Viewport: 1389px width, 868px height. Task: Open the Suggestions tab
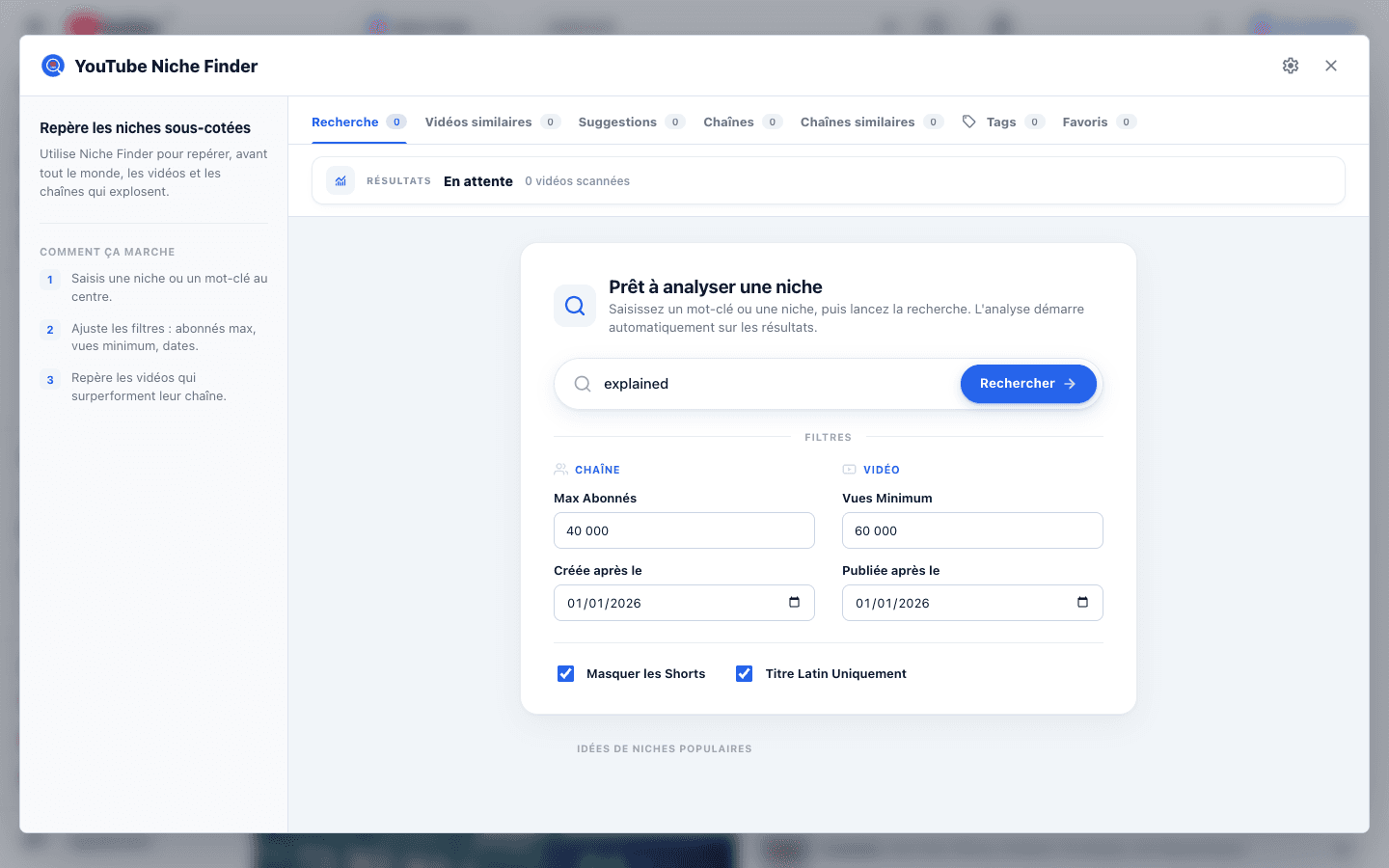coord(632,122)
